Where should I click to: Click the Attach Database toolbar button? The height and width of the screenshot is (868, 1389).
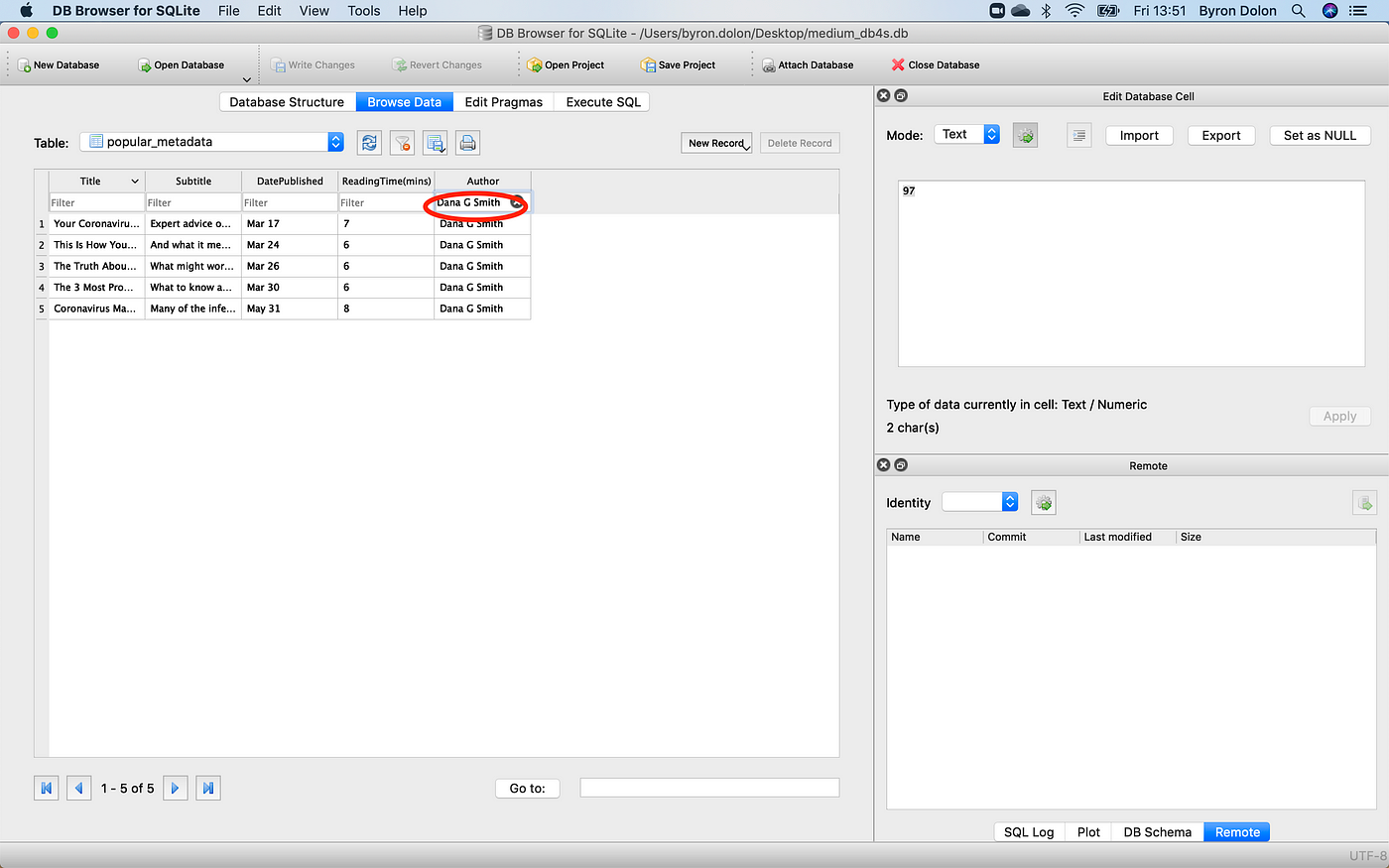(808, 65)
